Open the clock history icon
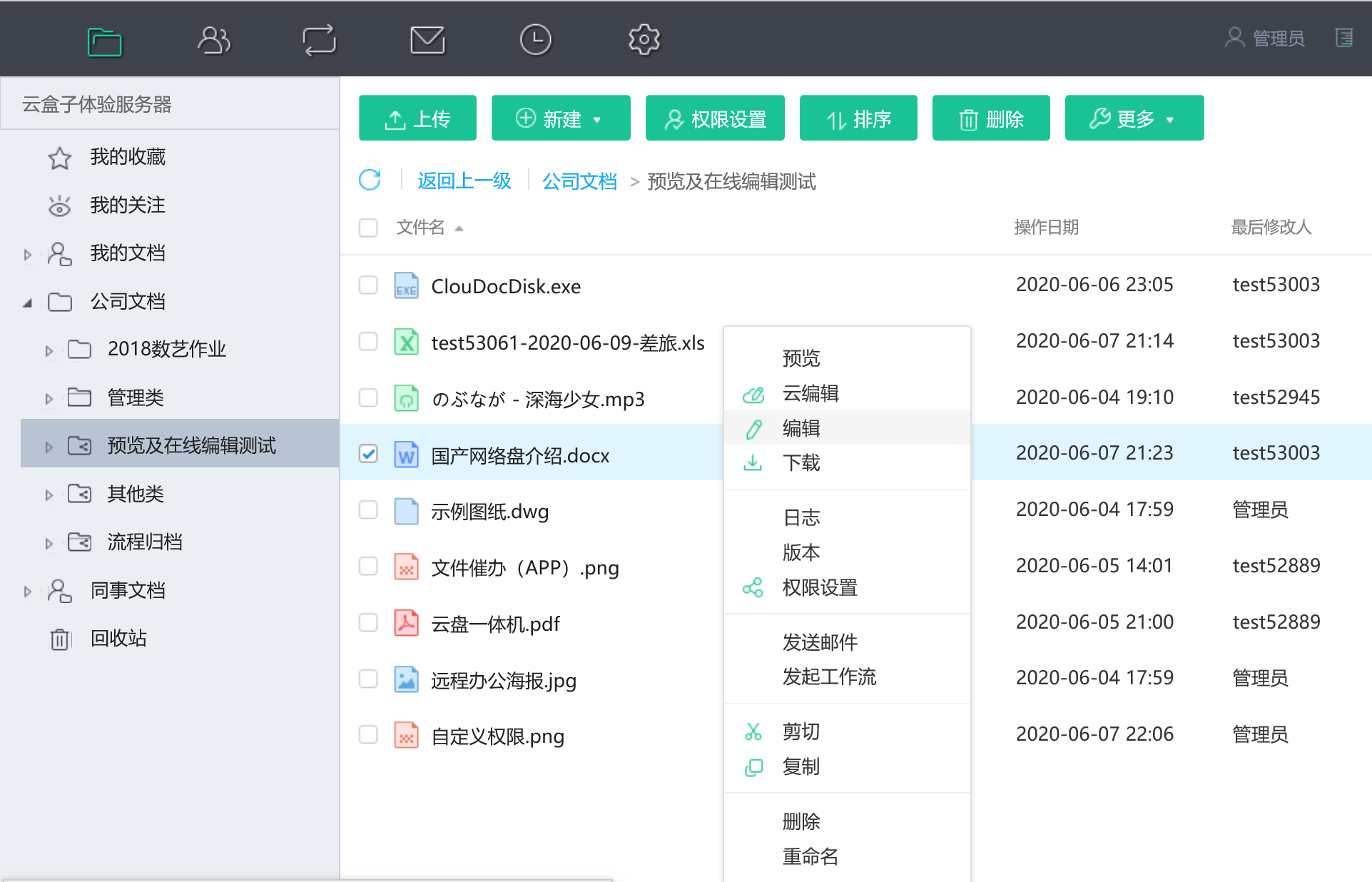This screenshot has height=882, width=1372. (x=535, y=40)
